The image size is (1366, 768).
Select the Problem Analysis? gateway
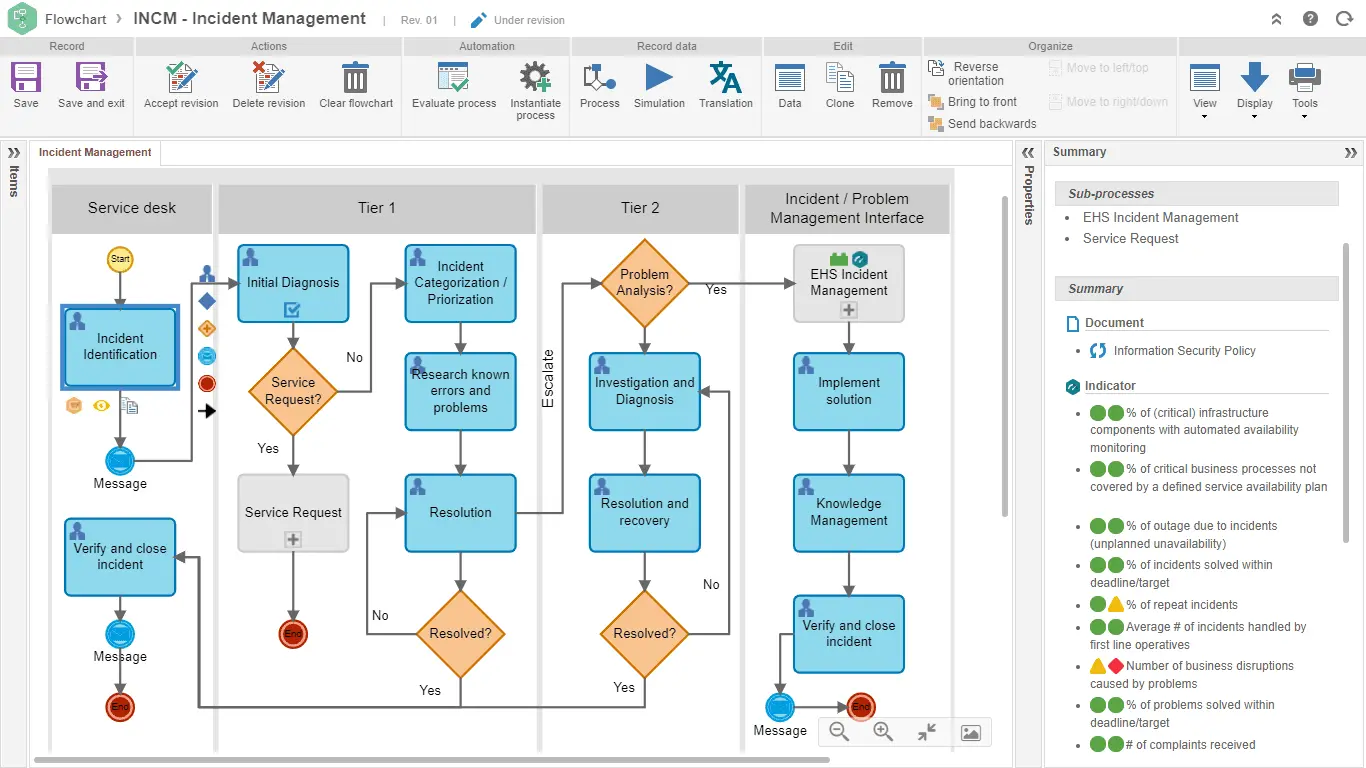pos(645,283)
